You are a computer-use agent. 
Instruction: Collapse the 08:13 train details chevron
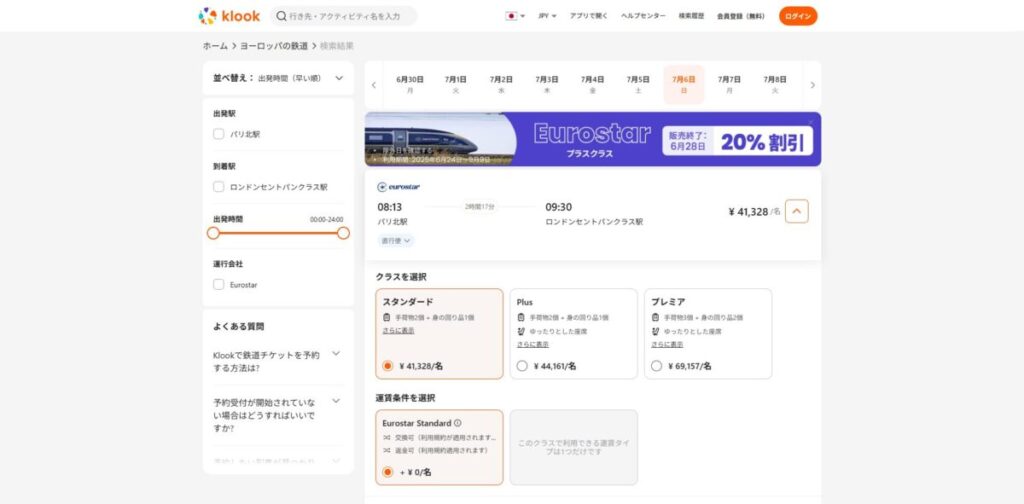click(797, 211)
